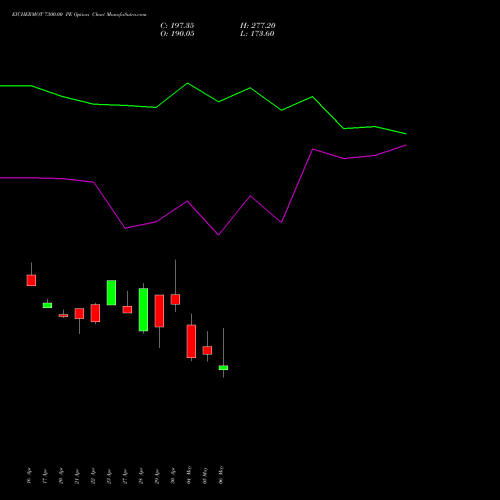Select the 21 Apr date label
Screen dimensions: 500x500
click(x=77, y=475)
